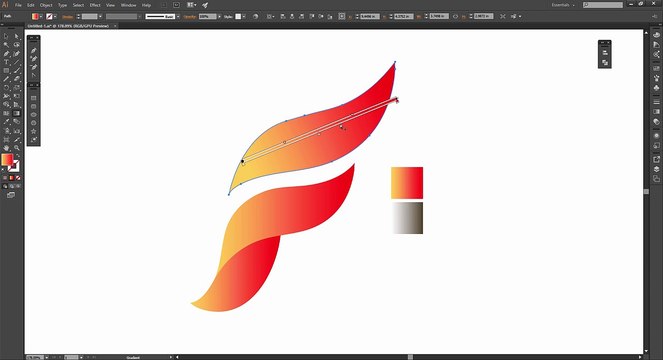Switch paint mode to Color
The image size is (663, 360).
[5, 178]
